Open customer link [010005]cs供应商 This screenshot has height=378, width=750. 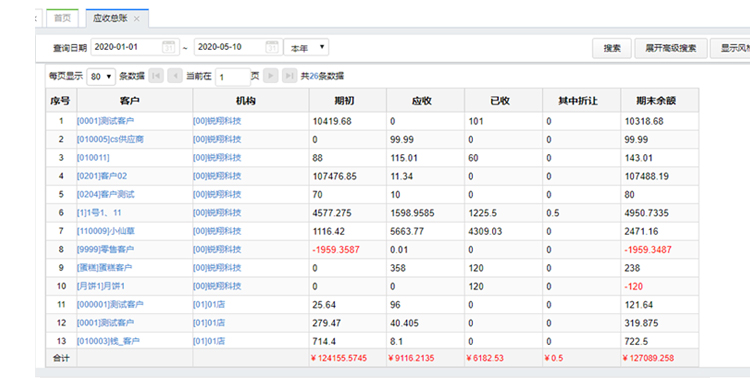(110, 139)
